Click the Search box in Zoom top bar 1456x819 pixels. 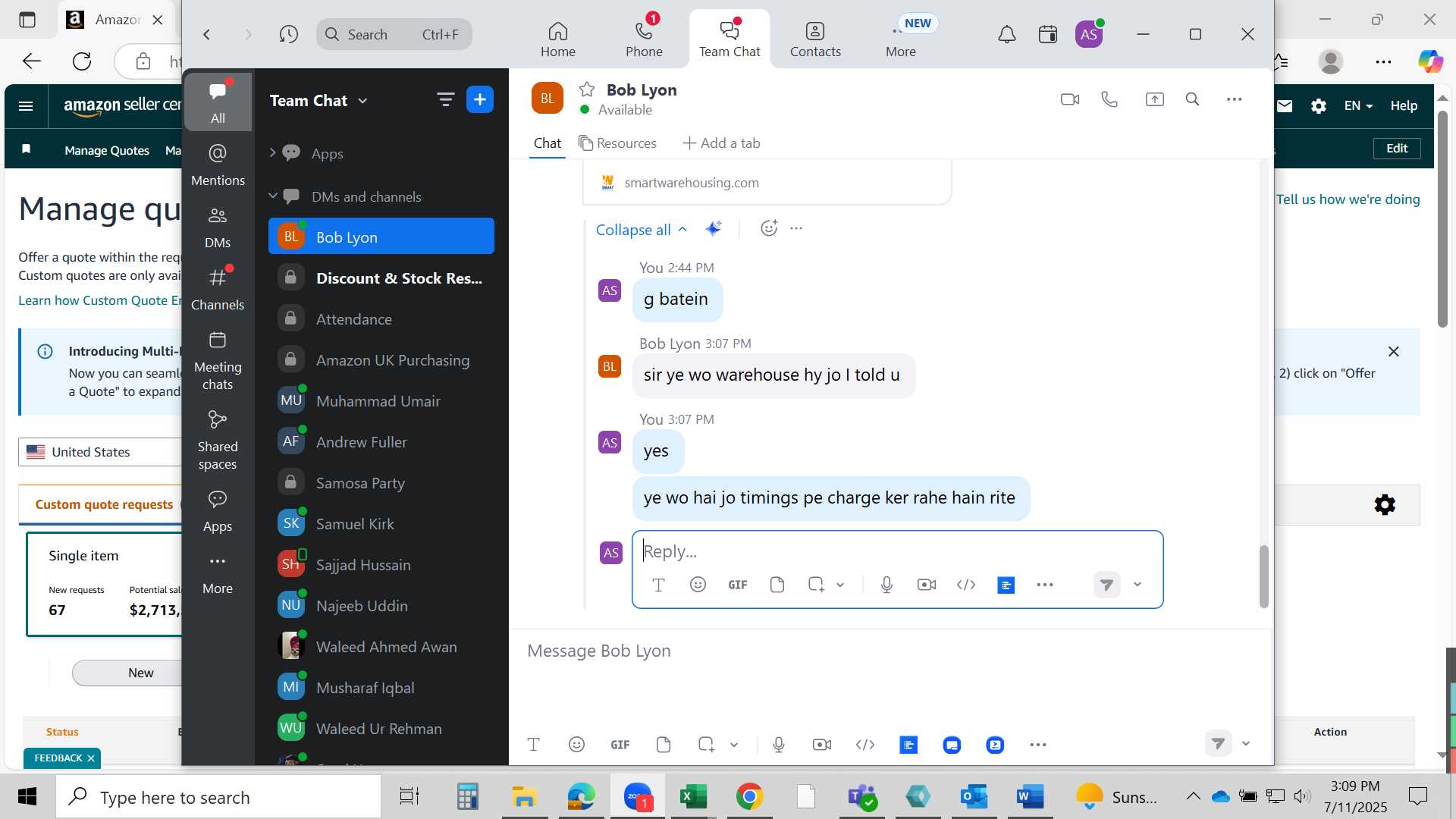pos(394,34)
